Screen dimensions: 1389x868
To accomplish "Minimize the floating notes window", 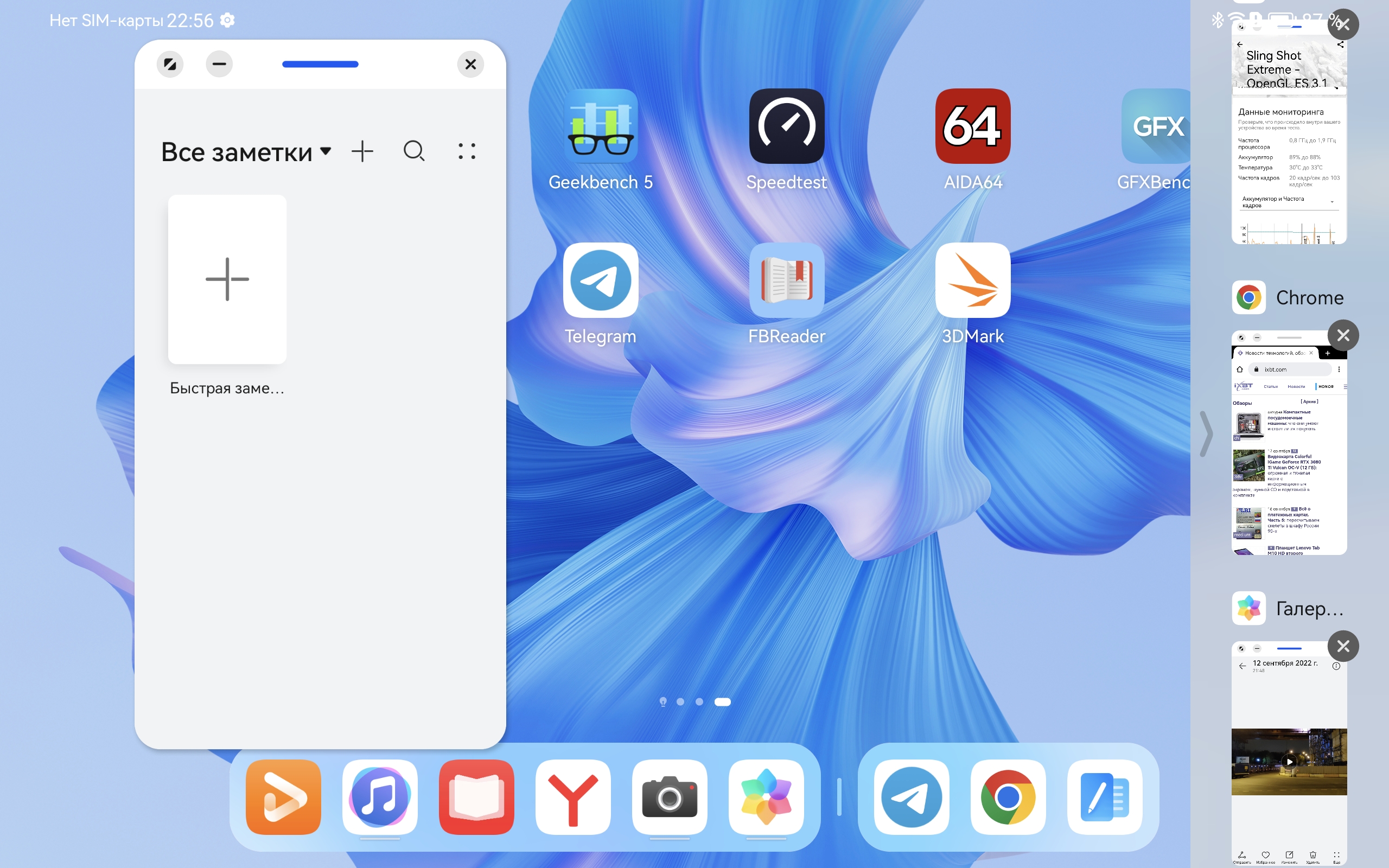I will 219,63.
